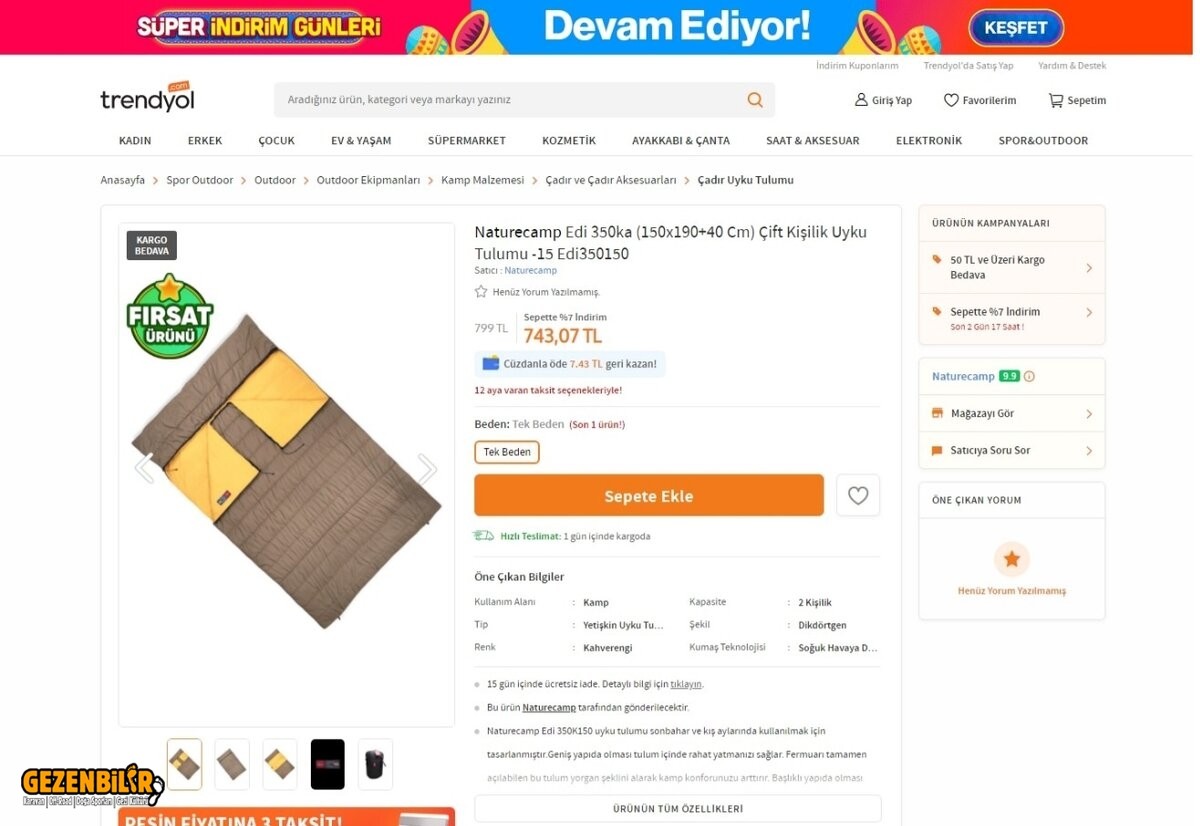Show previous product image with left arrow
Image resolution: width=1200 pixels, height=826 pixels.
click(145, 468)
